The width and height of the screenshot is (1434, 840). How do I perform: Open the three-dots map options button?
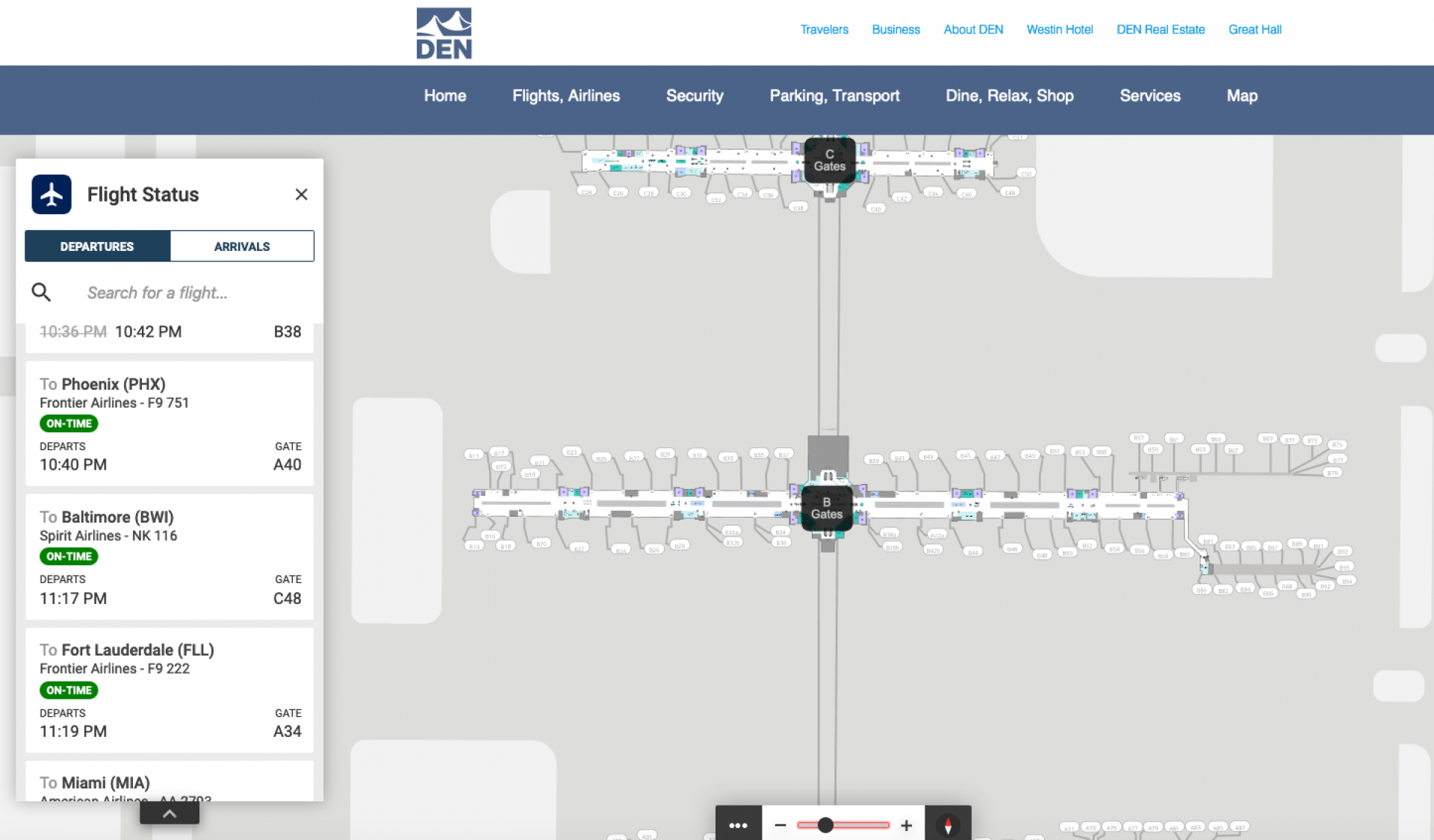pos(738,824)
